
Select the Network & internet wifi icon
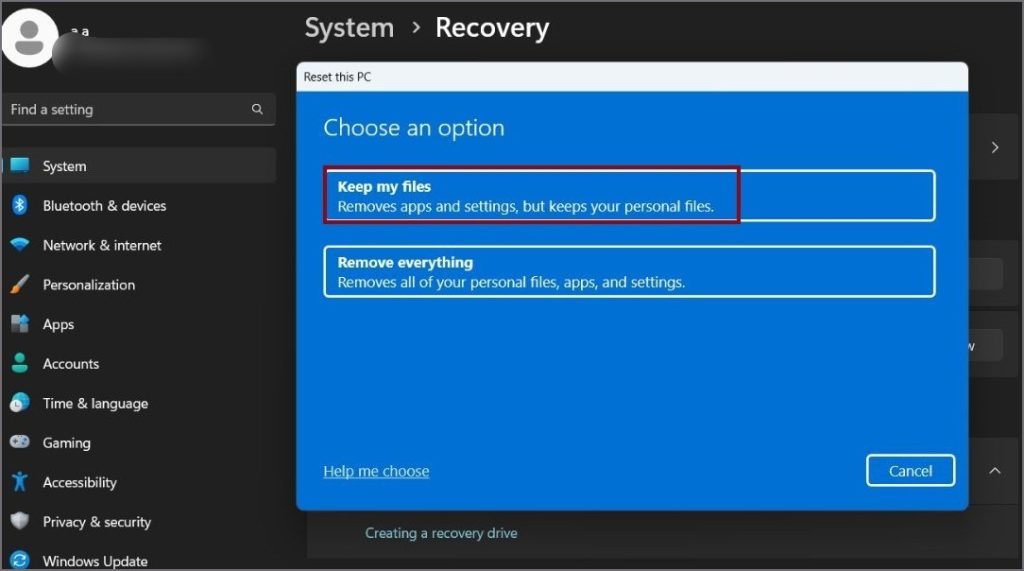pyautogui.click(x=20, y=245)
